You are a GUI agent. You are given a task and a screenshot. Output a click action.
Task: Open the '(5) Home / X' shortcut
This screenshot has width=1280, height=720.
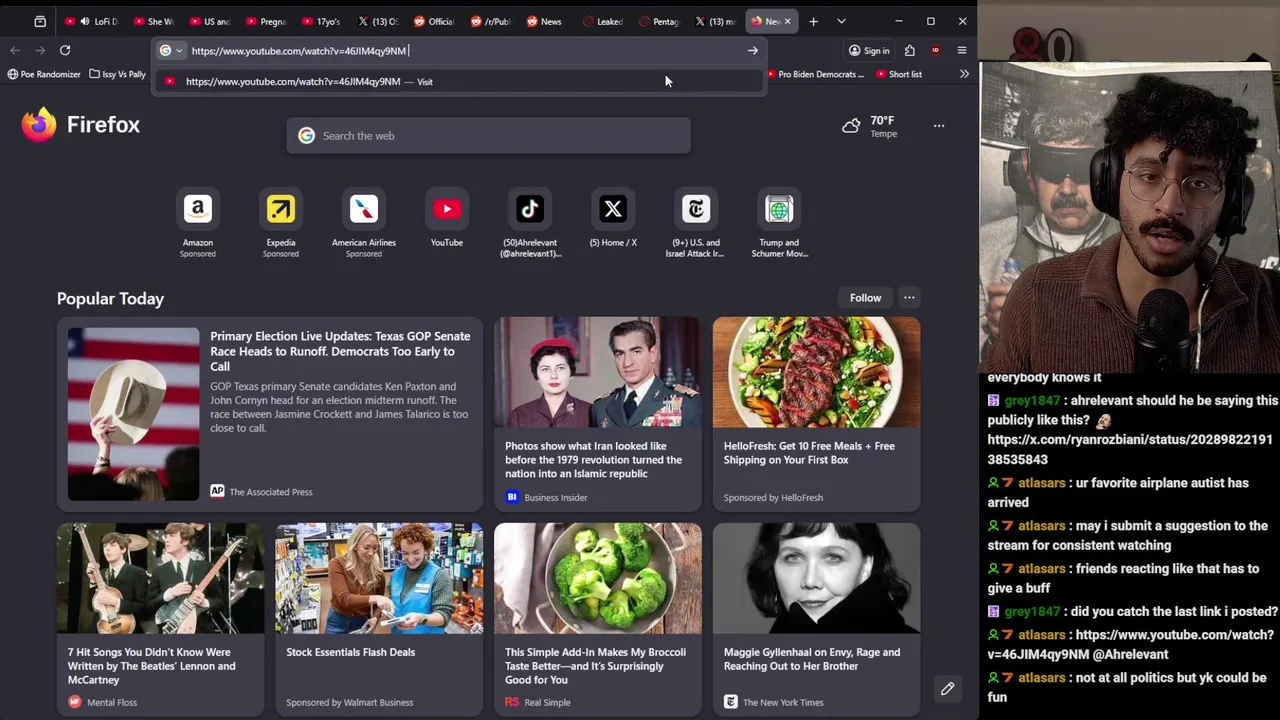[x=613, y=219]
